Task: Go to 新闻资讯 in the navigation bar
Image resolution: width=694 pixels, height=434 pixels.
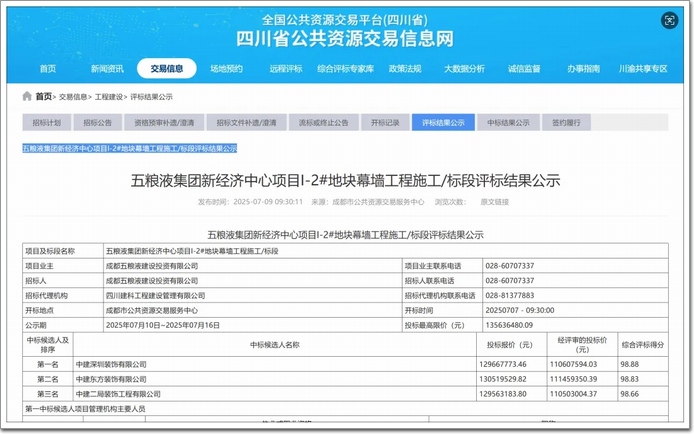Action: pos(107,69)
